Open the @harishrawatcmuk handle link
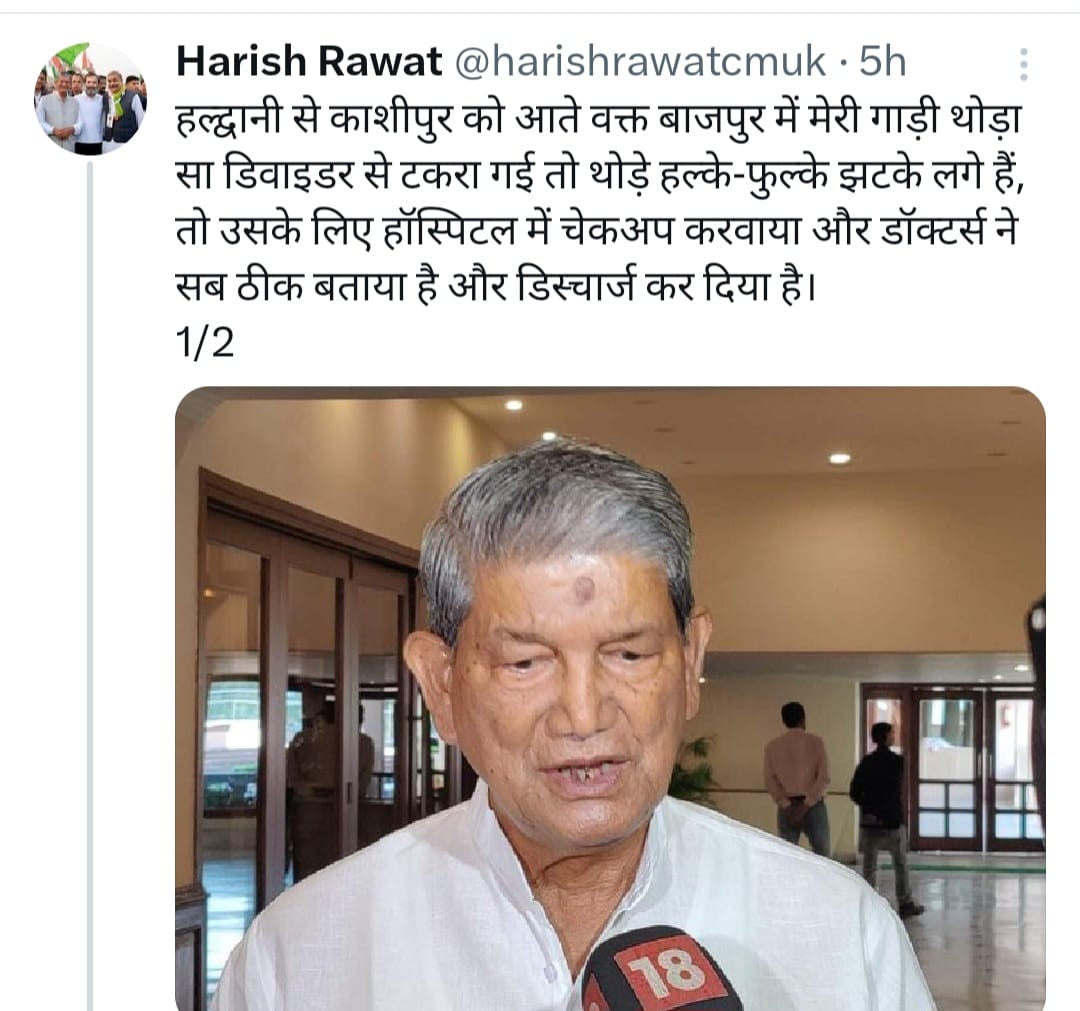1080x1011 pixels. [x=640, y=61]
